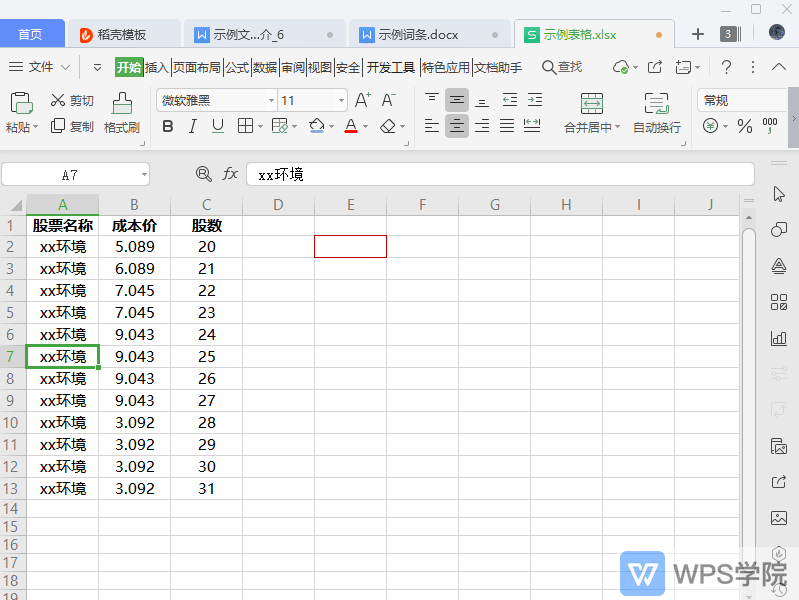Expand the Name Box dropdown arrow

(144, 174)
